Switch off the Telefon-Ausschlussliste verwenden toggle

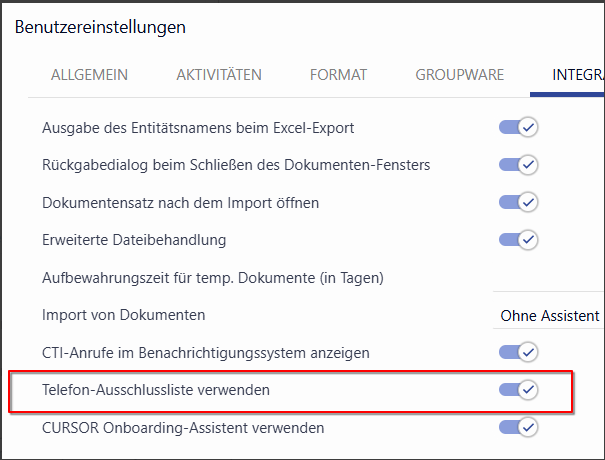pos(518,390)
